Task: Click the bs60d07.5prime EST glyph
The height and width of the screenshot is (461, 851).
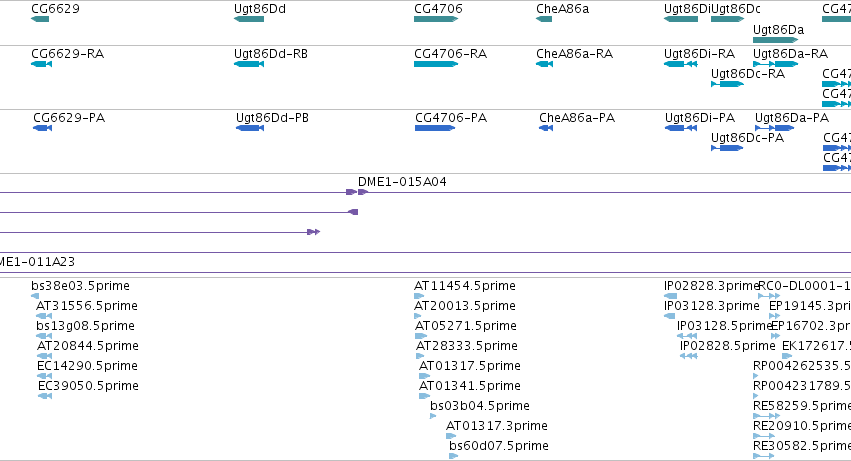Action: pos(454,456)
